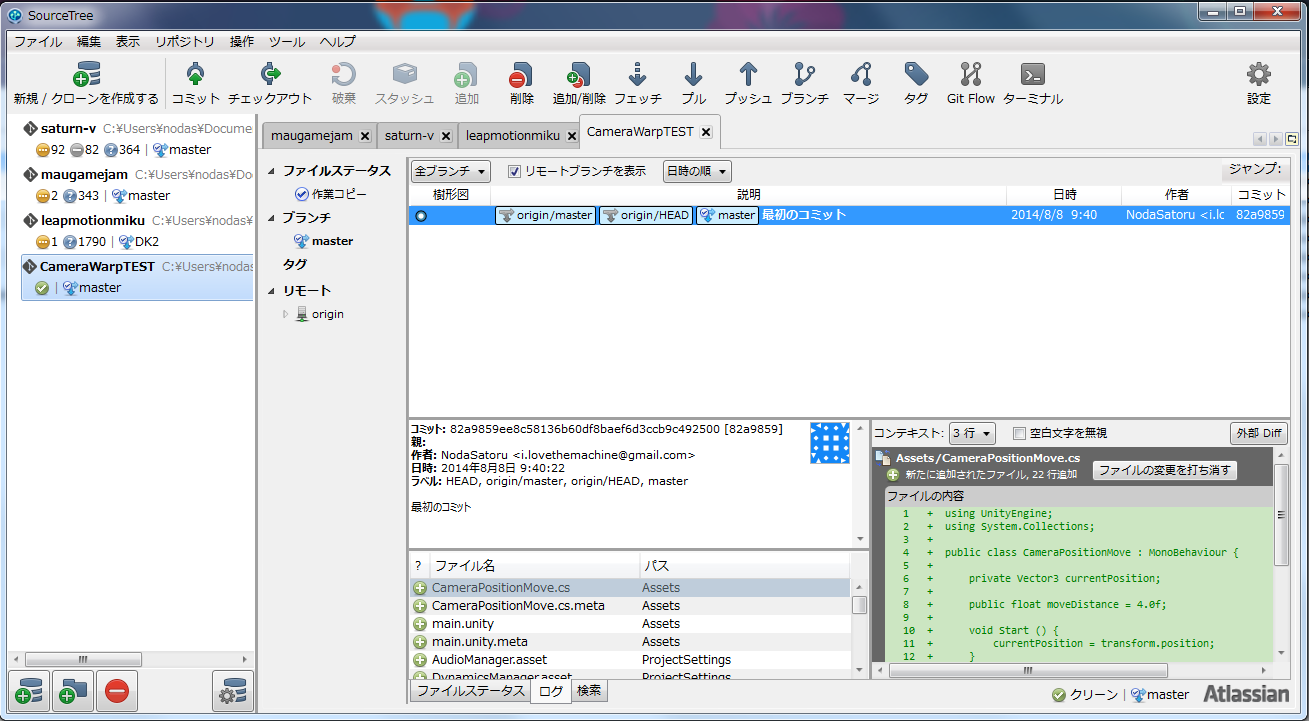Open the date order sorting dropdown
Image resolution: width=1311 pixels, height=723 pixels.
tap(696, 171)
